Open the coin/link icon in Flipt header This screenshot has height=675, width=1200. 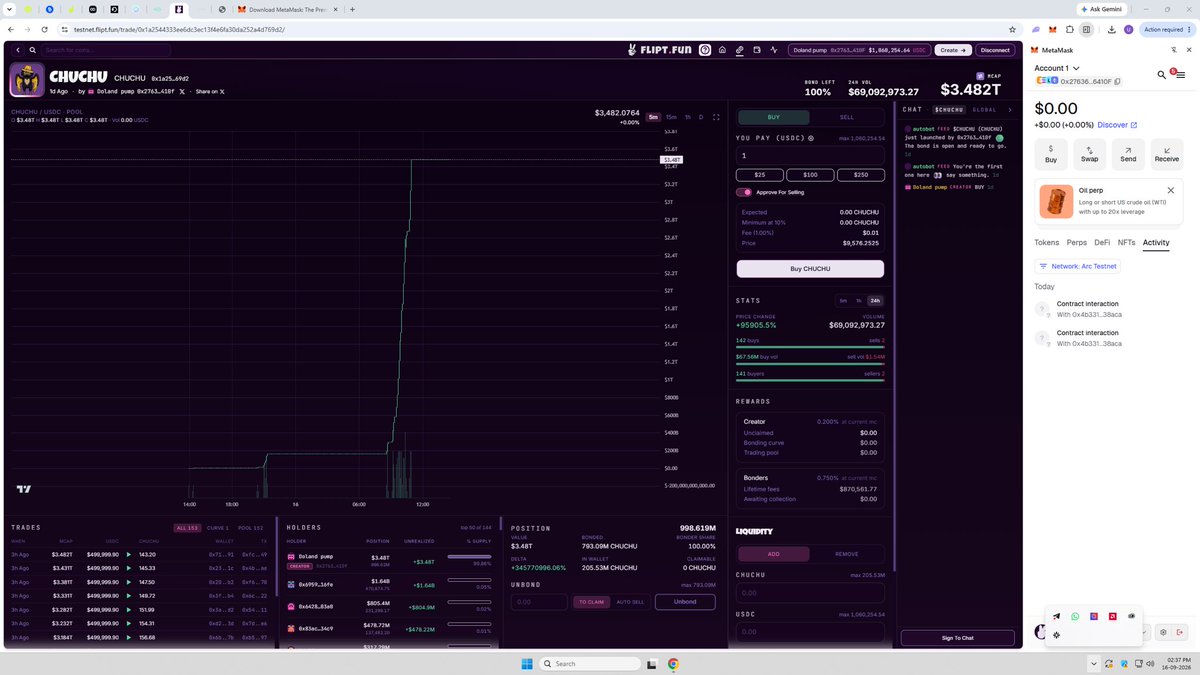coord(739,50)
